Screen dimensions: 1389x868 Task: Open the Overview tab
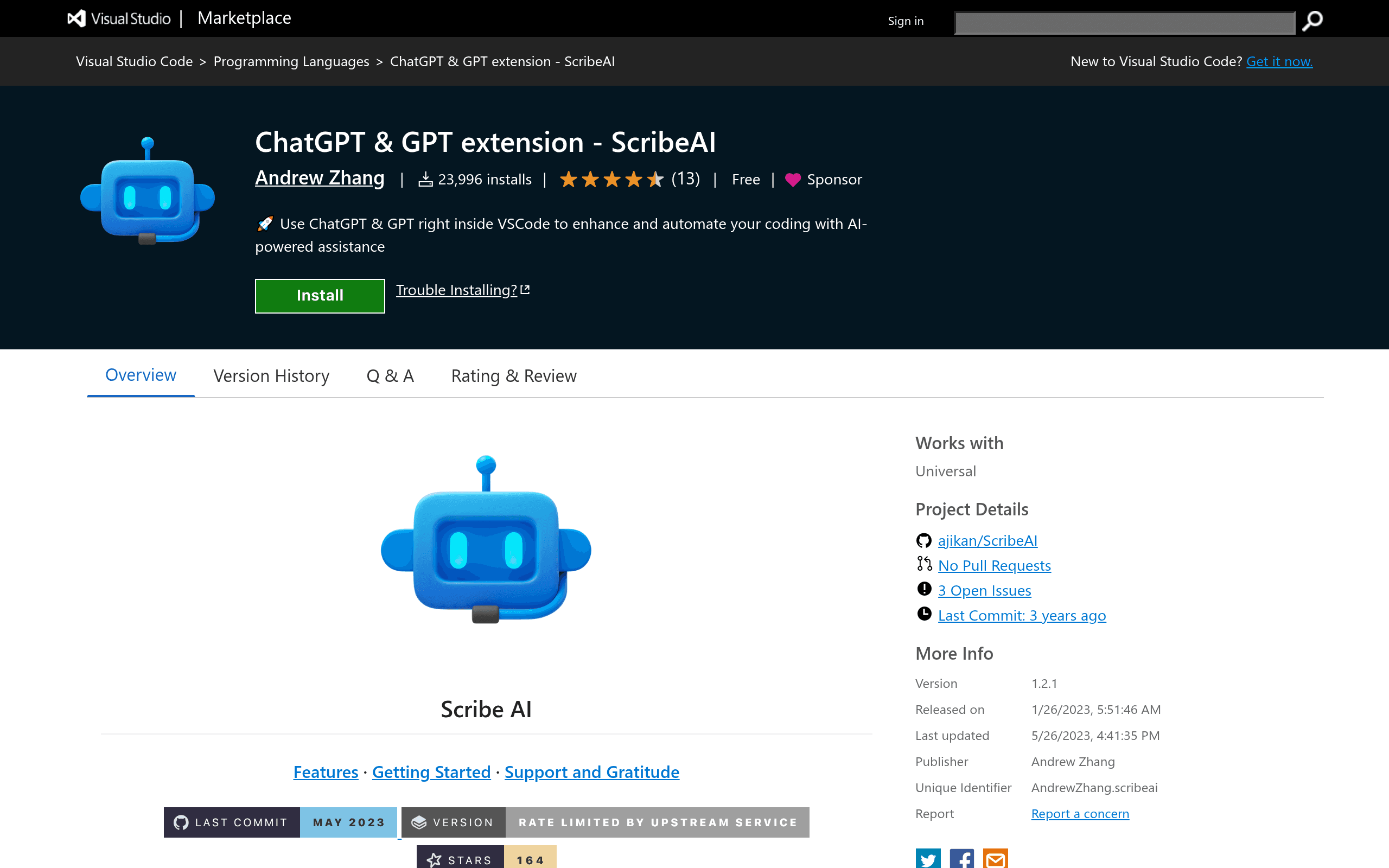(x=141, y=375)
